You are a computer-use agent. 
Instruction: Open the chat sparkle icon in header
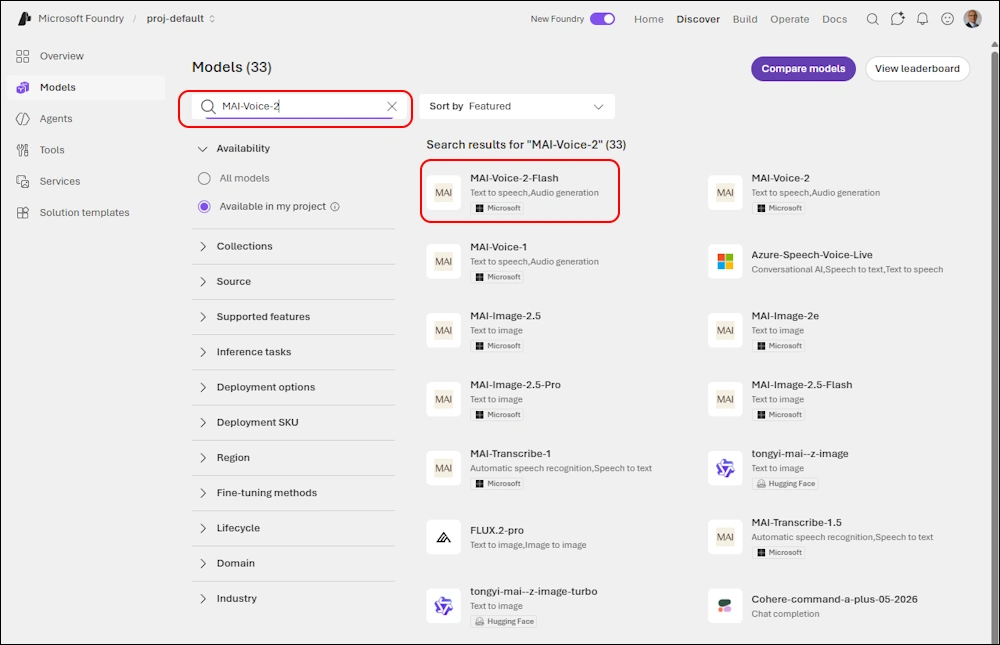[897, 19]
